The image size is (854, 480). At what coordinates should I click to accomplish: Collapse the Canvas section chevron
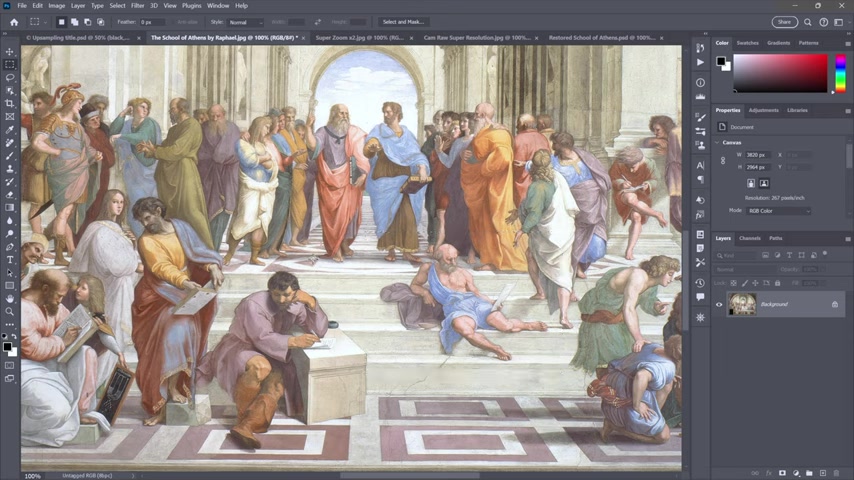point(717,143)
